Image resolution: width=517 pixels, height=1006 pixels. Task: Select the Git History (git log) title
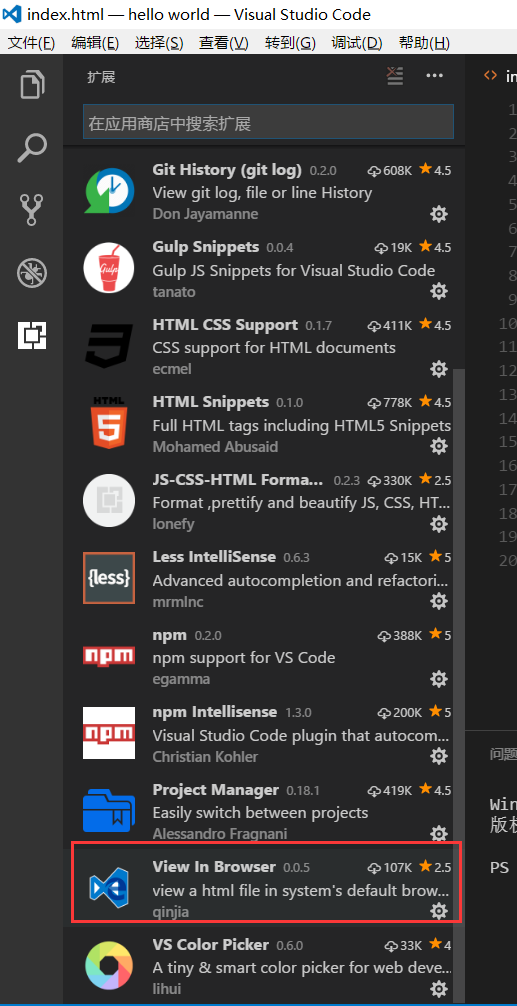click(x=227, y=170)
